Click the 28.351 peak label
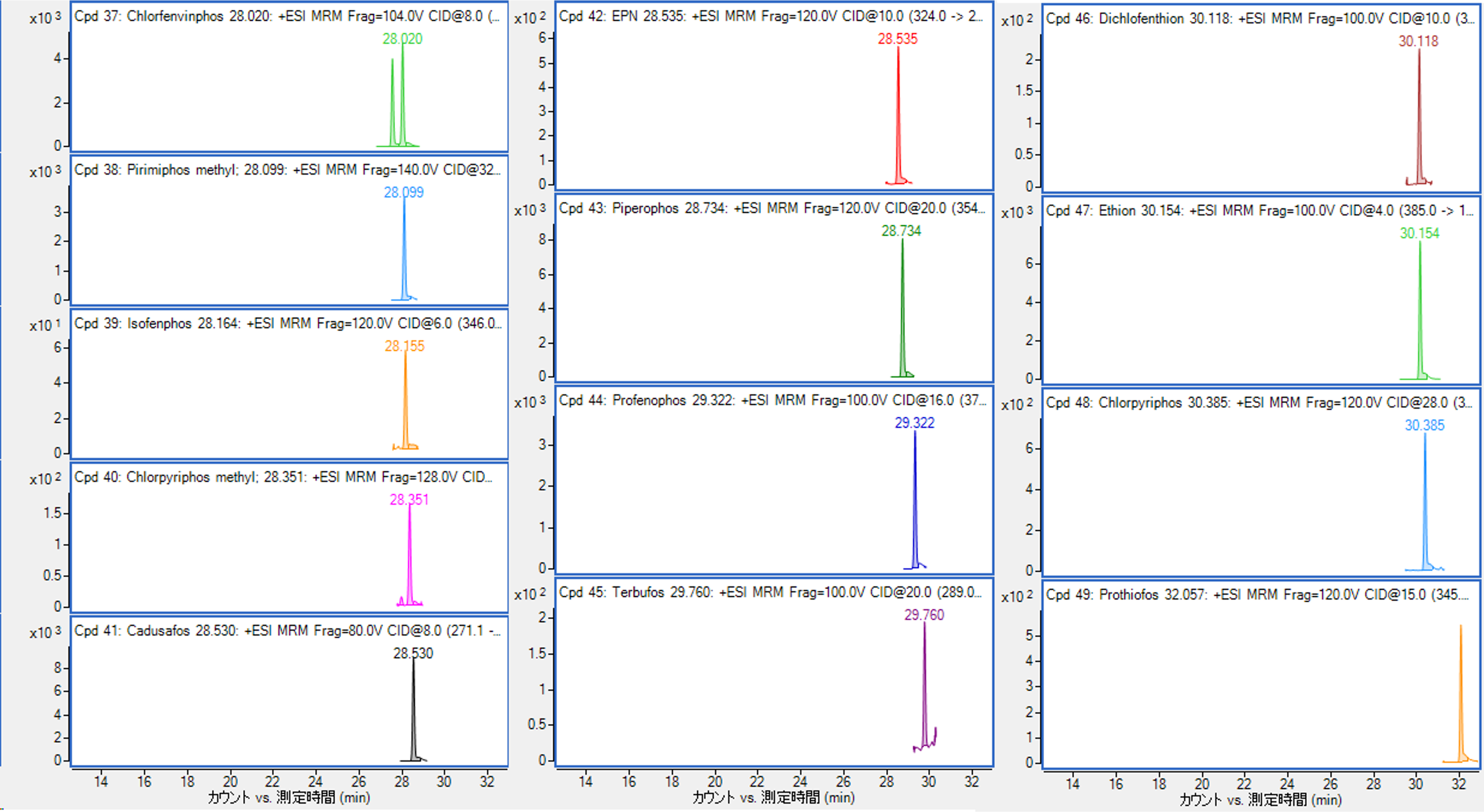Screen dimensions: 1484x812 (x=409, y=500)
